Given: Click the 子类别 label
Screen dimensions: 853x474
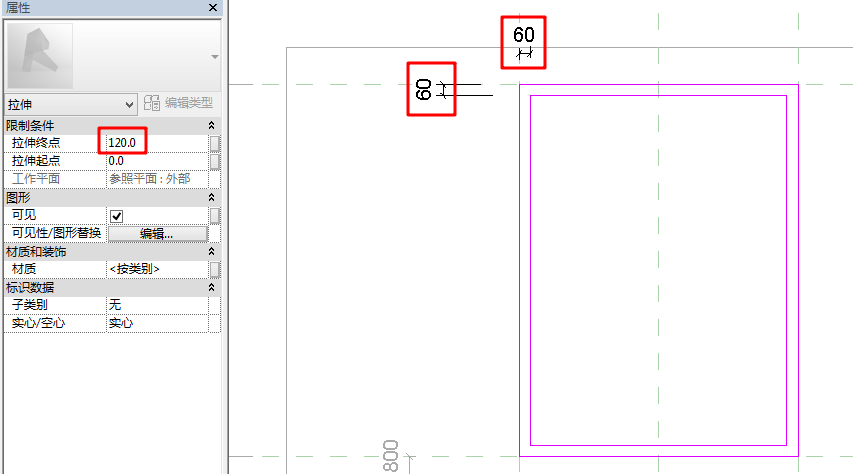Looking at the screenshot, I should pos(30,305).
